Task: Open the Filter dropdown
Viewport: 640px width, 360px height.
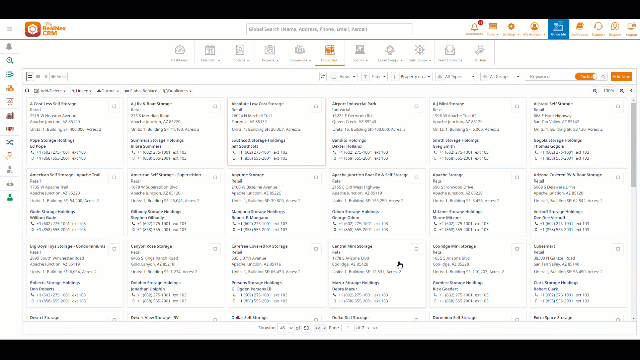Action: [x=375, y=77]
